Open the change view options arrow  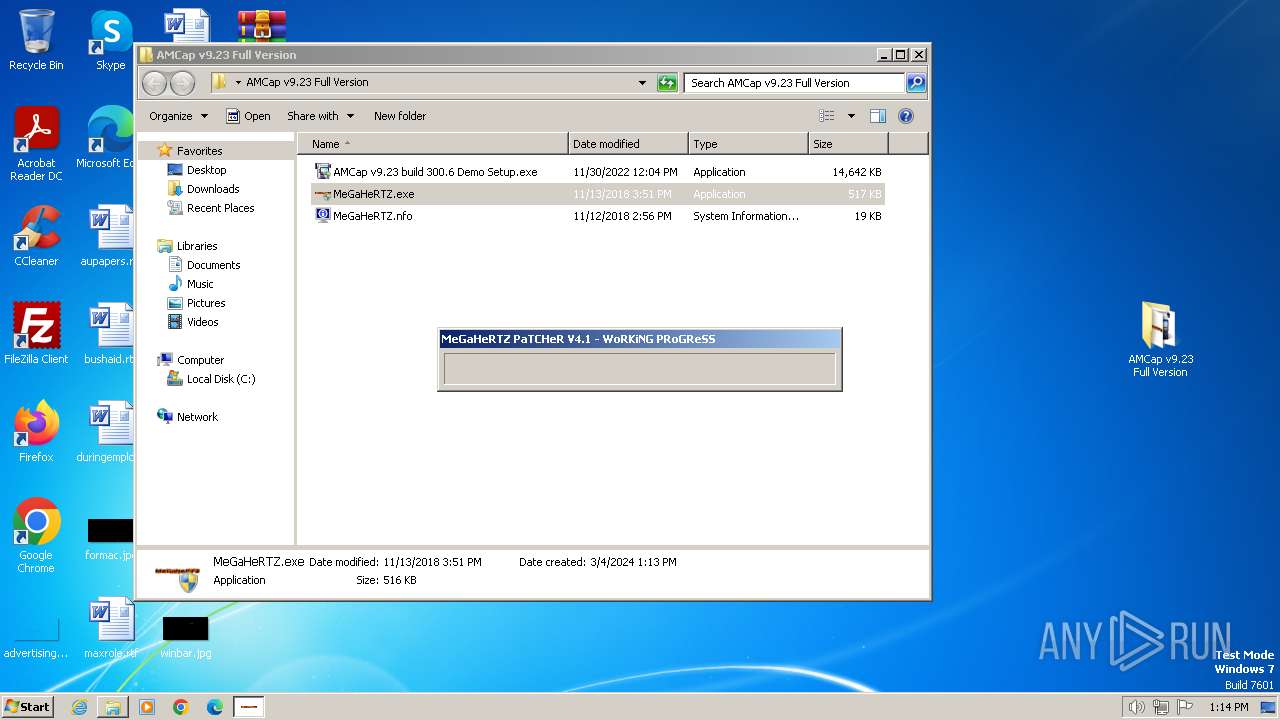[851, 116]
